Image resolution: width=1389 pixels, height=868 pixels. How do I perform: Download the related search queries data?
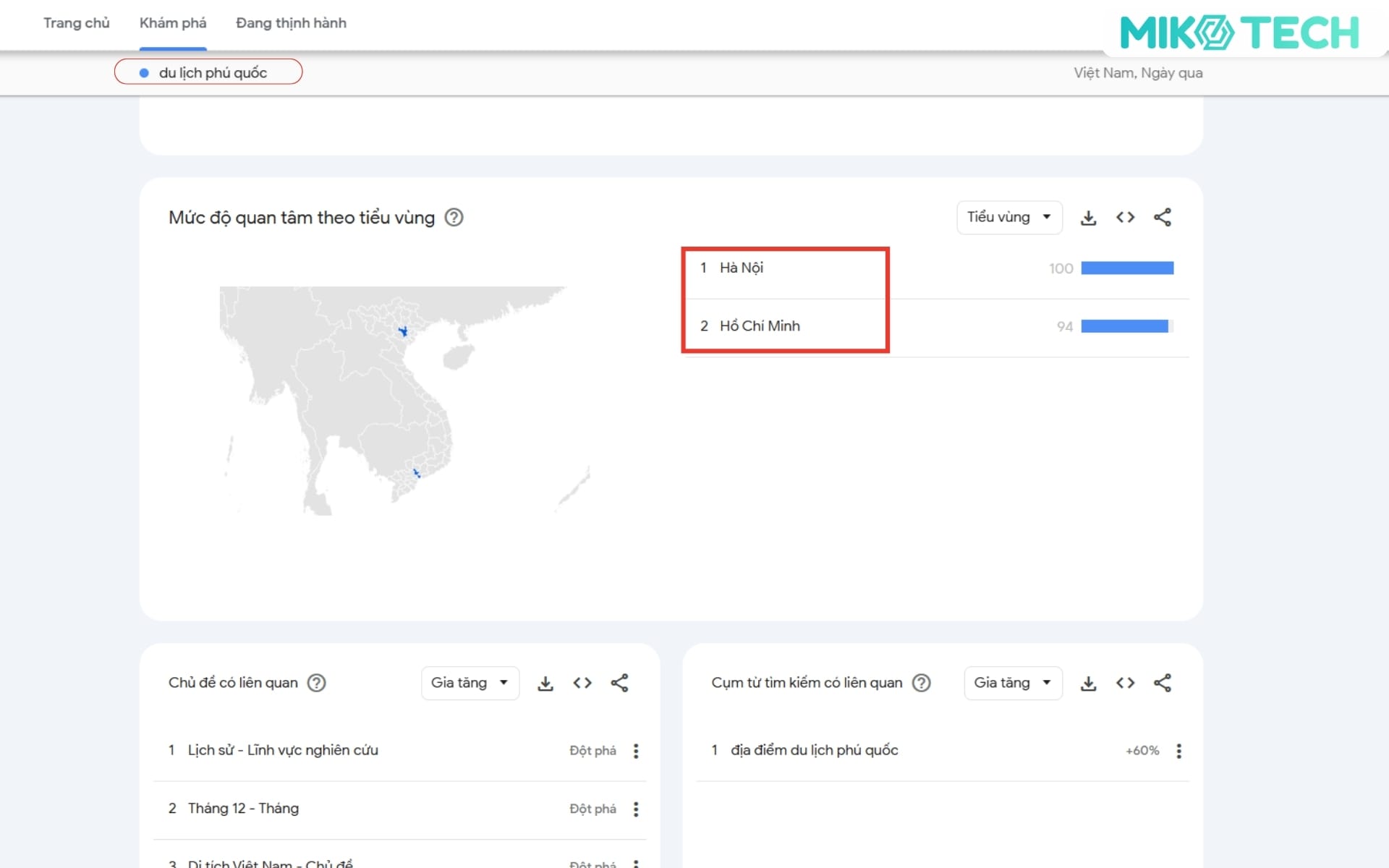tap(1088, 684)
